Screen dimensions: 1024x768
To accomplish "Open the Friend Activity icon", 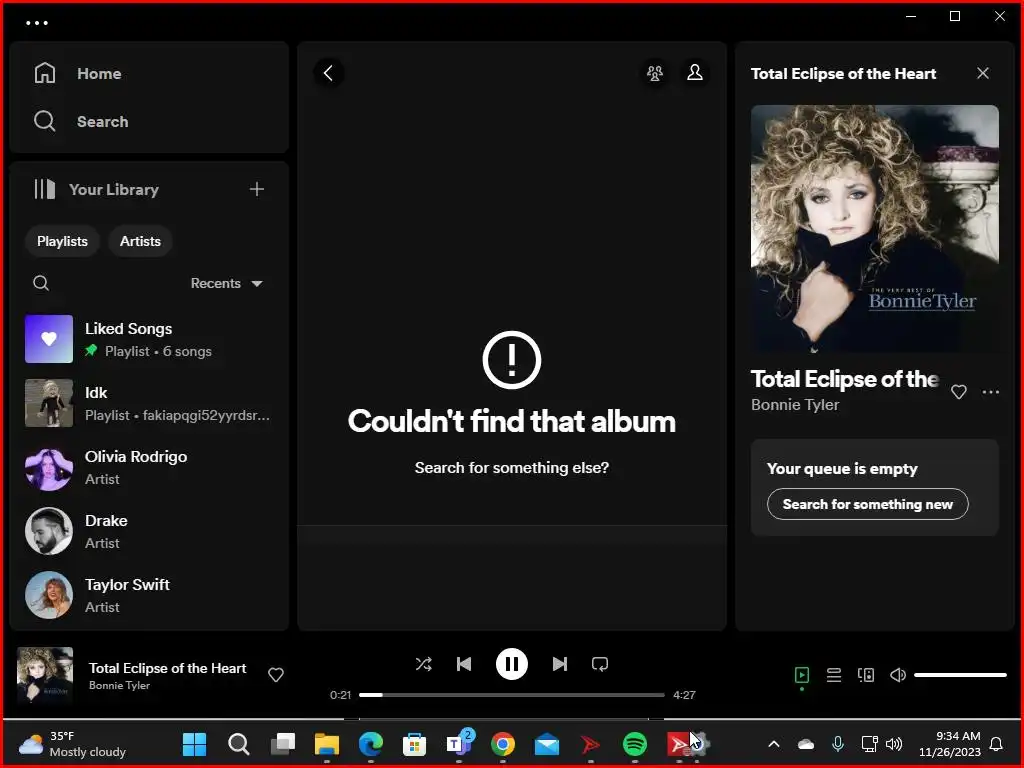I will [x=654, y=72].
